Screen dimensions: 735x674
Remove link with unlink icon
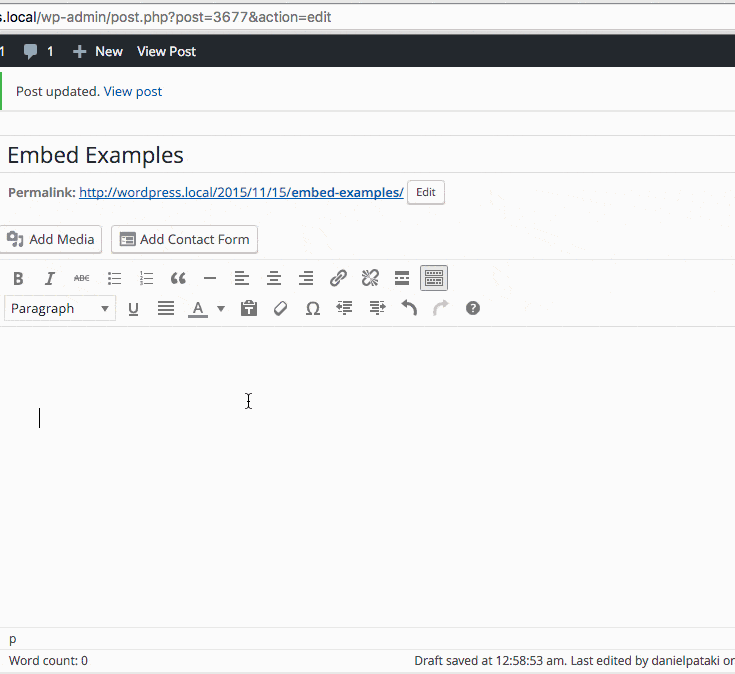click(x=370, y=278)
